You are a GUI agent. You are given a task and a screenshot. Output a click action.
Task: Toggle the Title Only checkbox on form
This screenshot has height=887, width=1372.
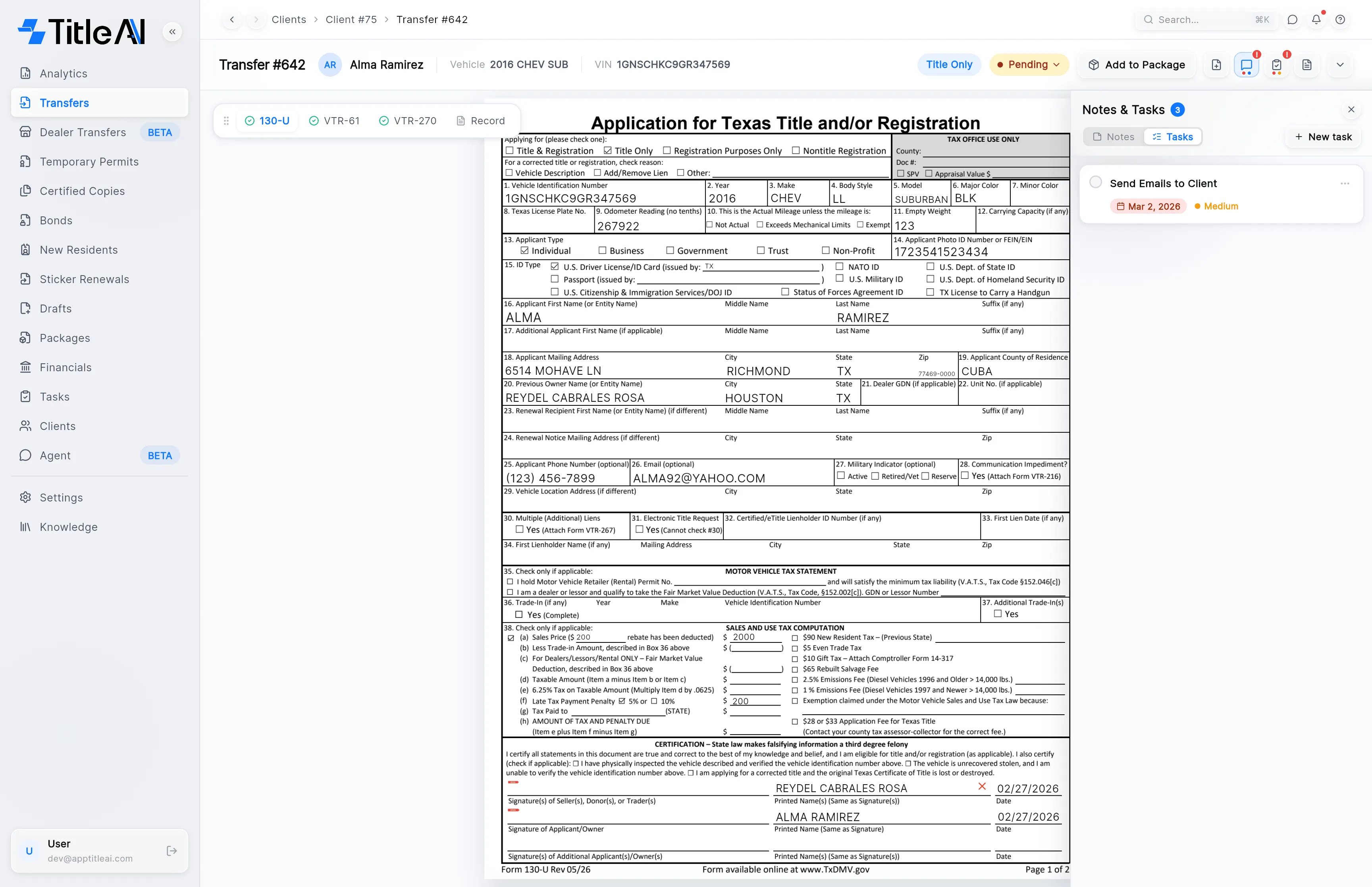pyautogui.click(x=607, y=150)
